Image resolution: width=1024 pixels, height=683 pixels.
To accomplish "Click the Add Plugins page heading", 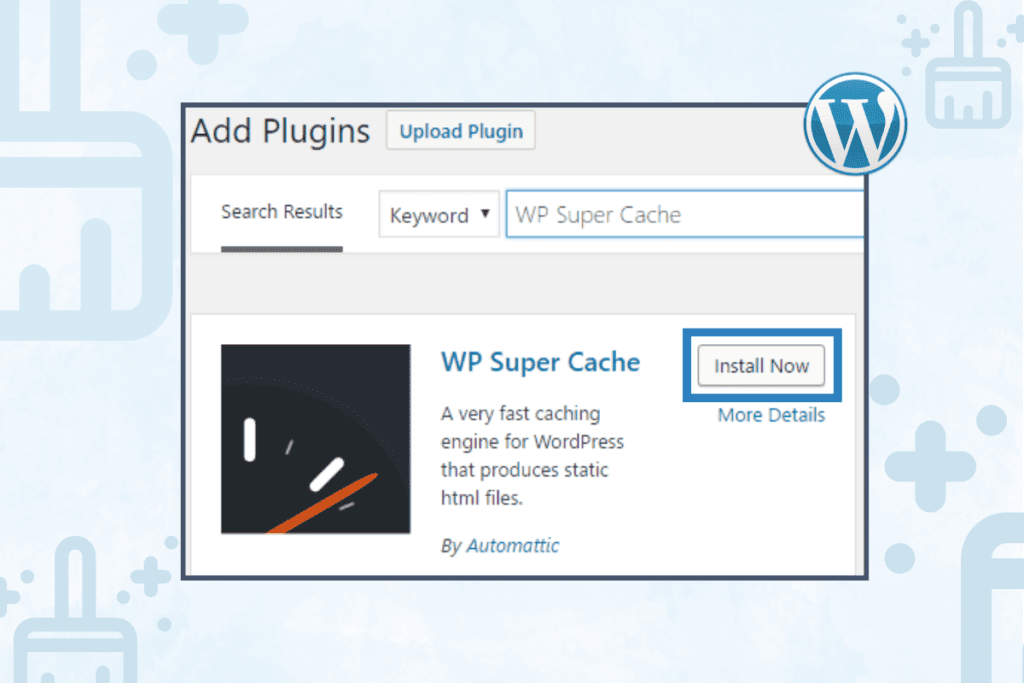I will tap(281, 131).
